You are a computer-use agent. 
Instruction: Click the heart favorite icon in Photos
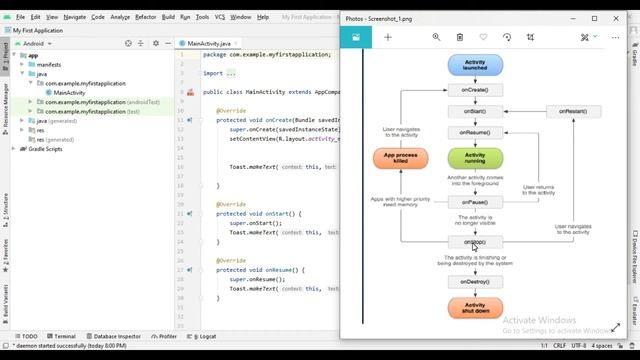[483, 37]
